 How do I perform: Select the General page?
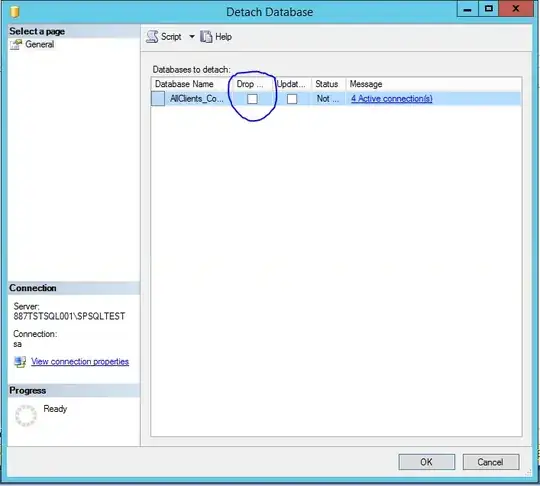click(x=40, y=44)
